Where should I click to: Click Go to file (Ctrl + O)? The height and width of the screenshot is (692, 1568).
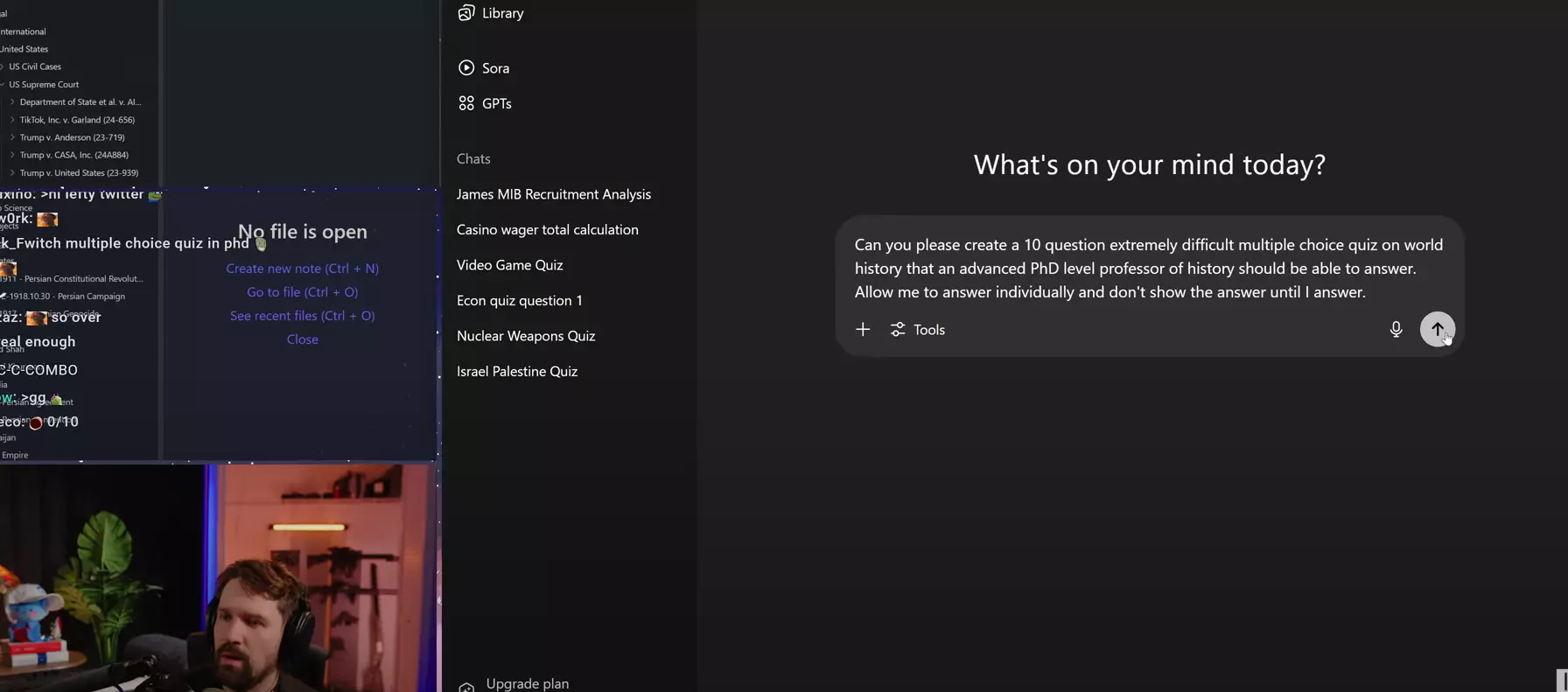point(303,292)
